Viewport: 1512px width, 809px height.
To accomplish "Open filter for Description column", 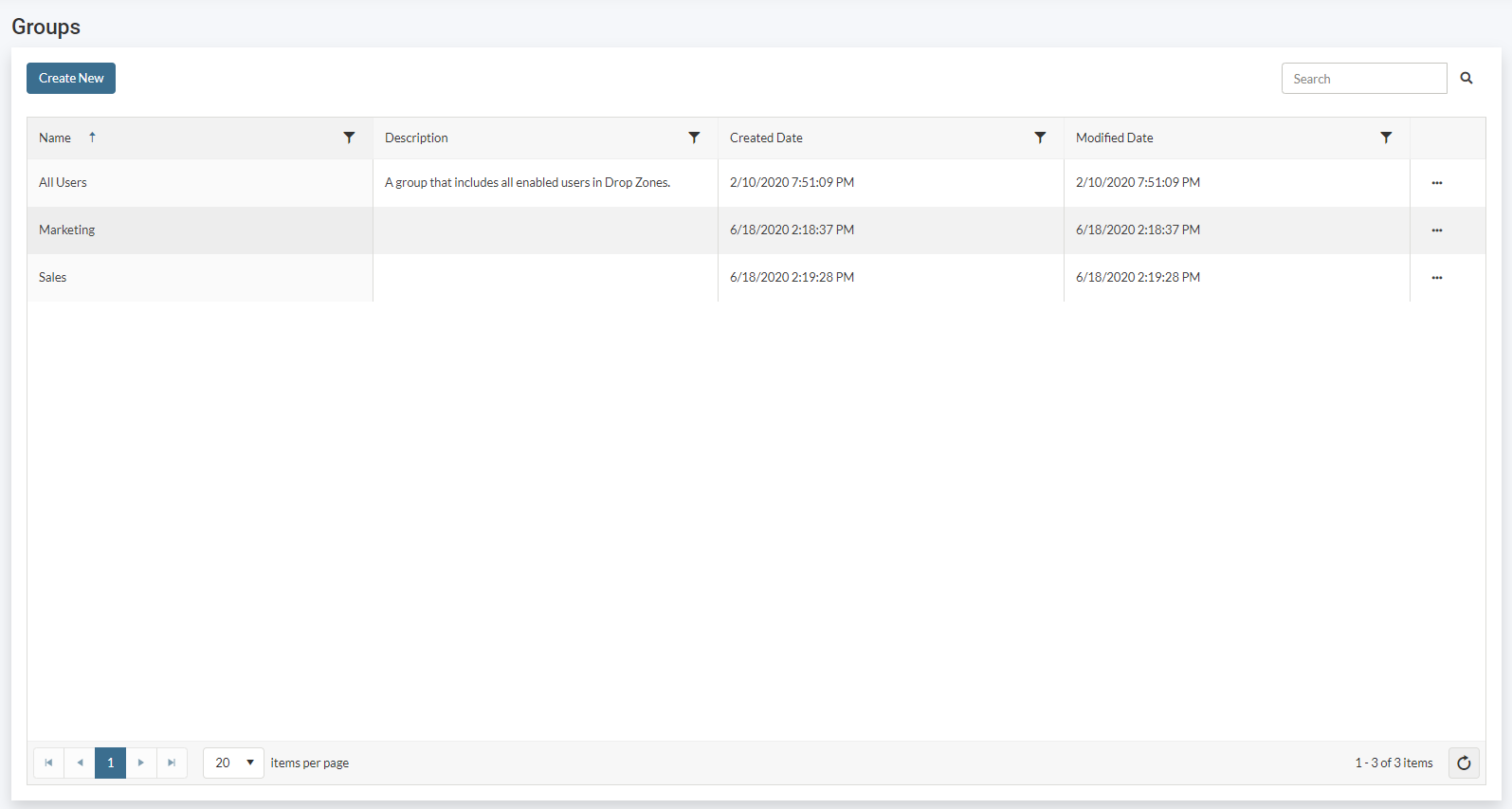I will point(694,138).
